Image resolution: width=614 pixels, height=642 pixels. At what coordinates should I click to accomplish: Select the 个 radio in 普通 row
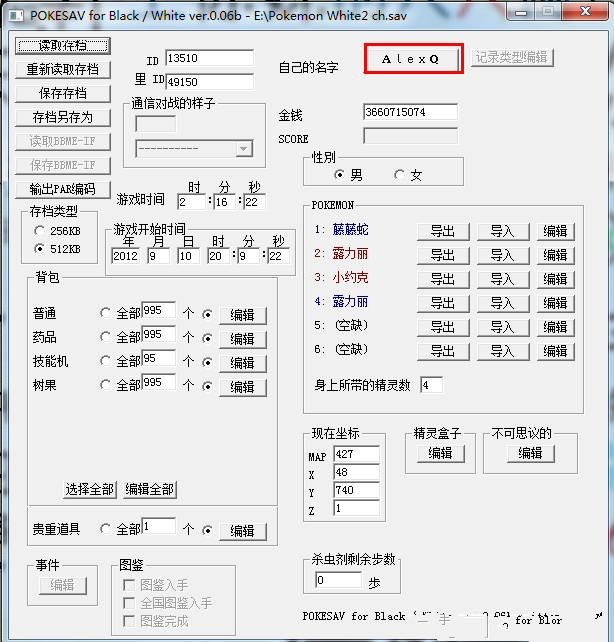coord(208,314)
